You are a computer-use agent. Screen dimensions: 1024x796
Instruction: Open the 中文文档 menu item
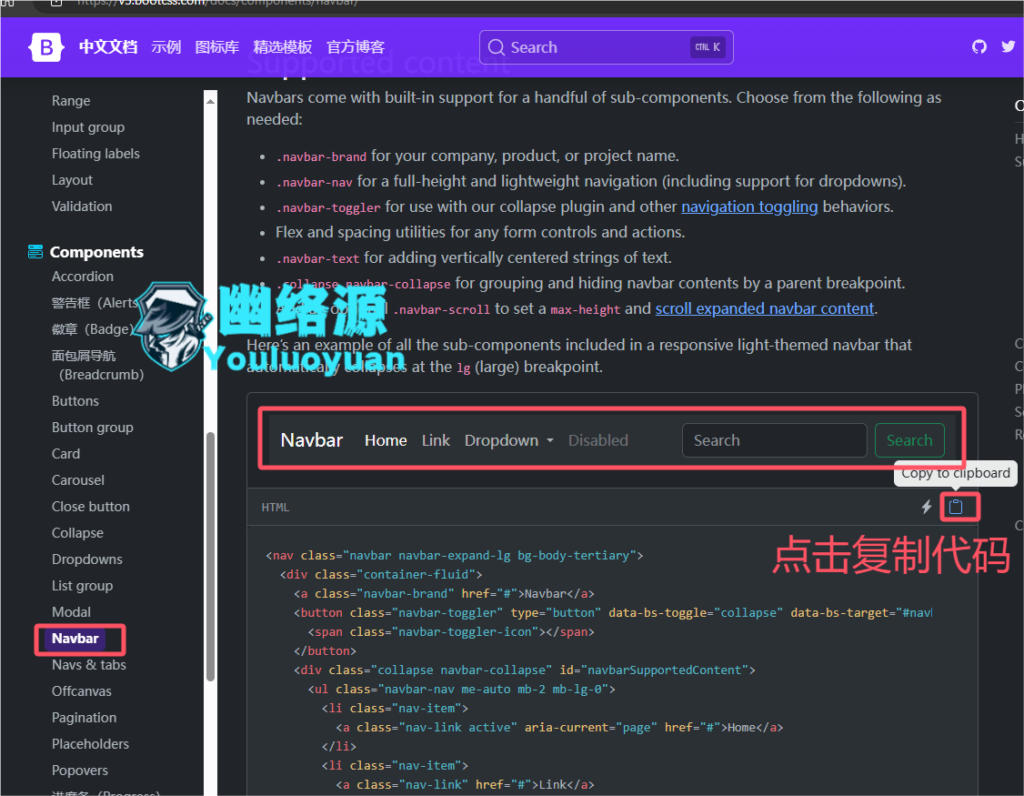tap(108, 47)
